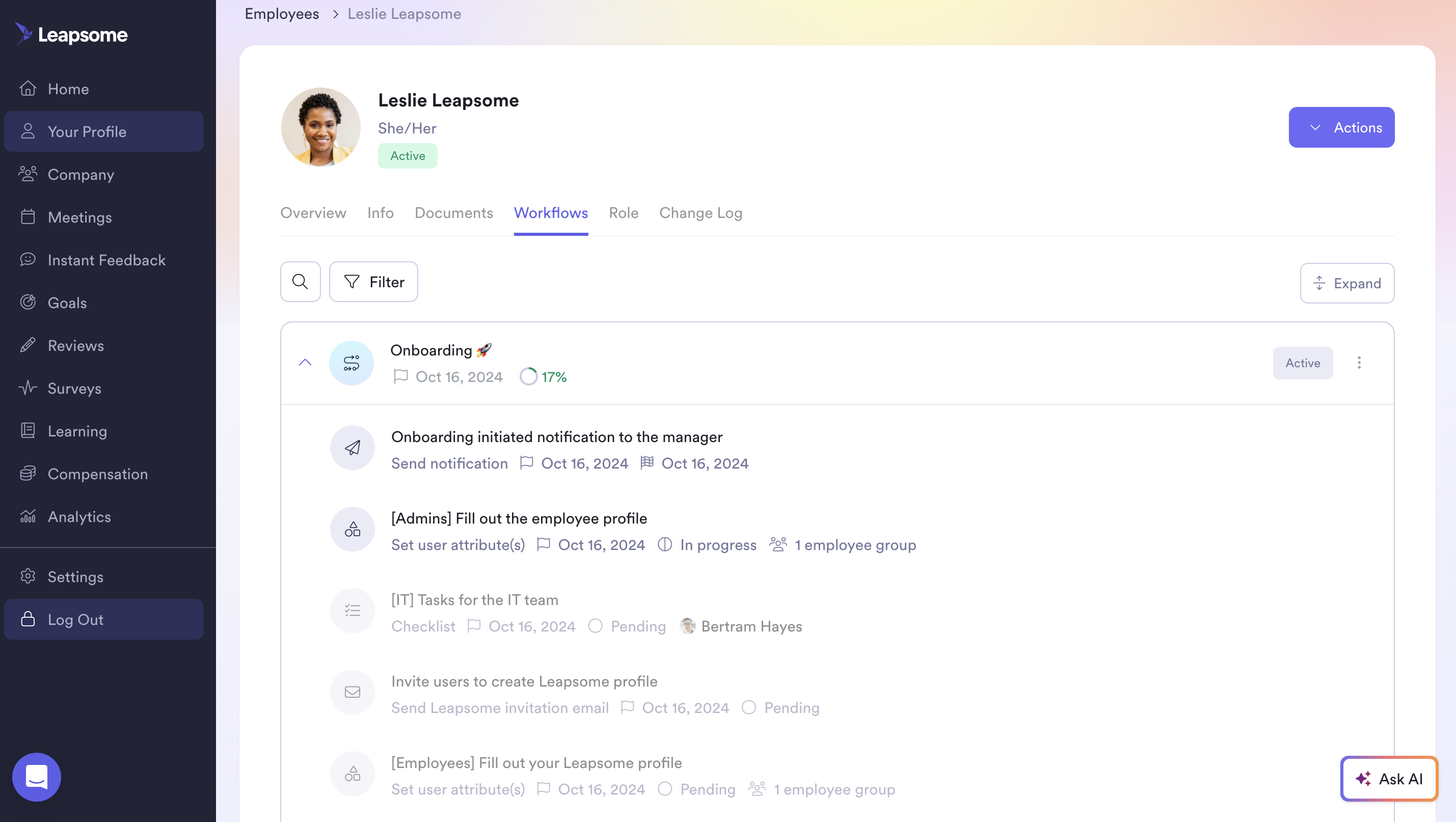Viewport: 1456px width, 822px height.
Task: Collapse the Onboarding workflow chevron
Action: tap(305, 362)
